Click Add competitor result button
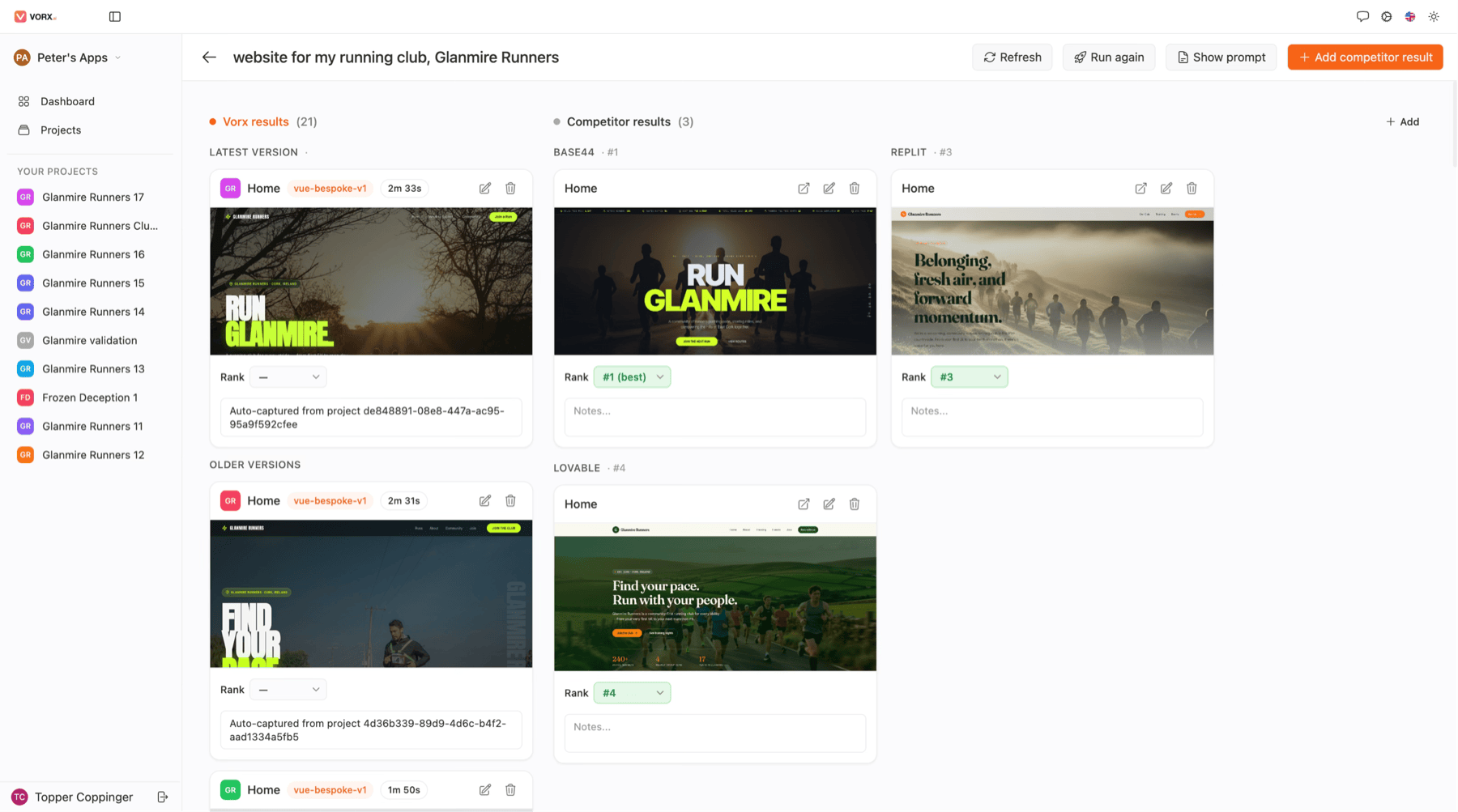 pyautogui.click(x=1365, y=57)
